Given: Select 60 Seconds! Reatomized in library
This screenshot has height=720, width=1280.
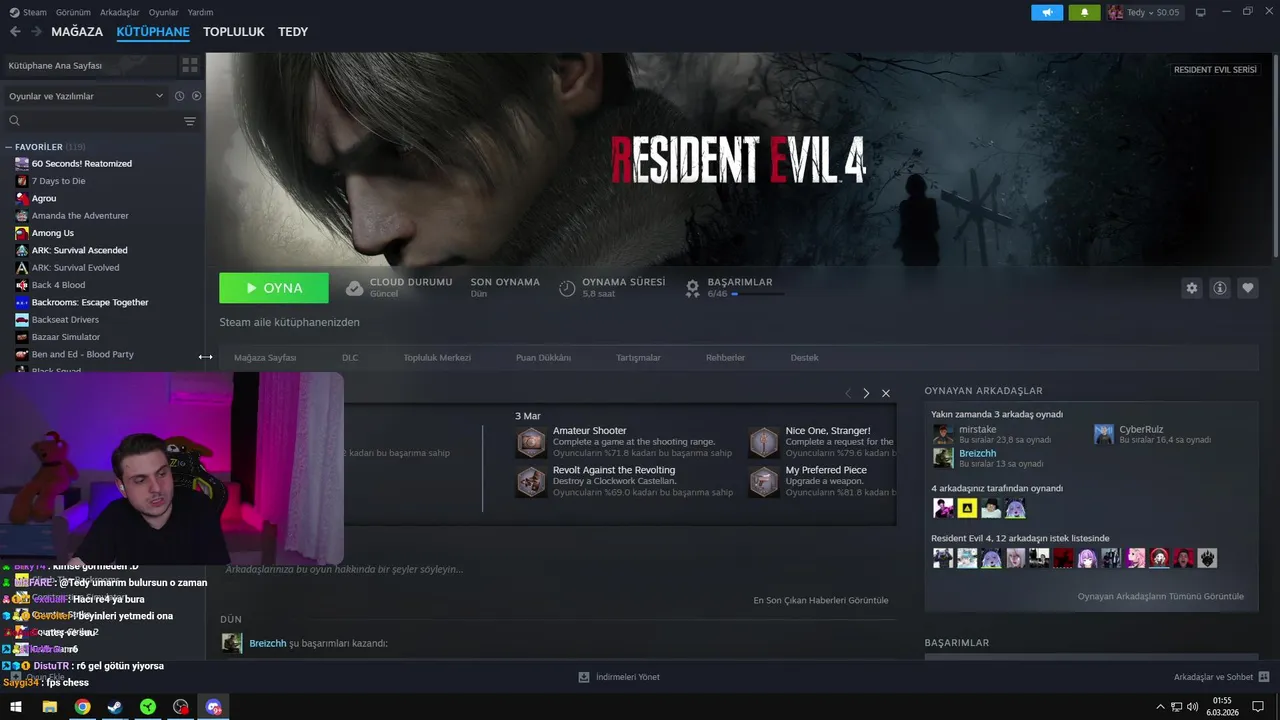Looking at the screenshot, I should click(x=82, y=164).
